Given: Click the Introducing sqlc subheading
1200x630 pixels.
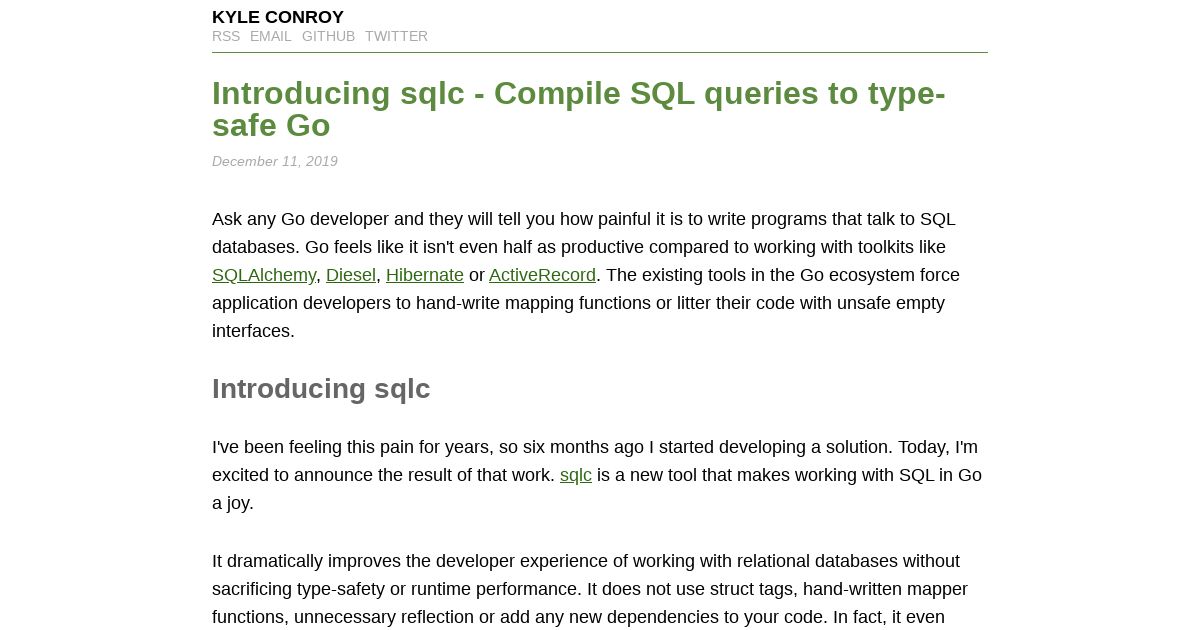Looking at the screenshot, I should (x=321, y=389).
